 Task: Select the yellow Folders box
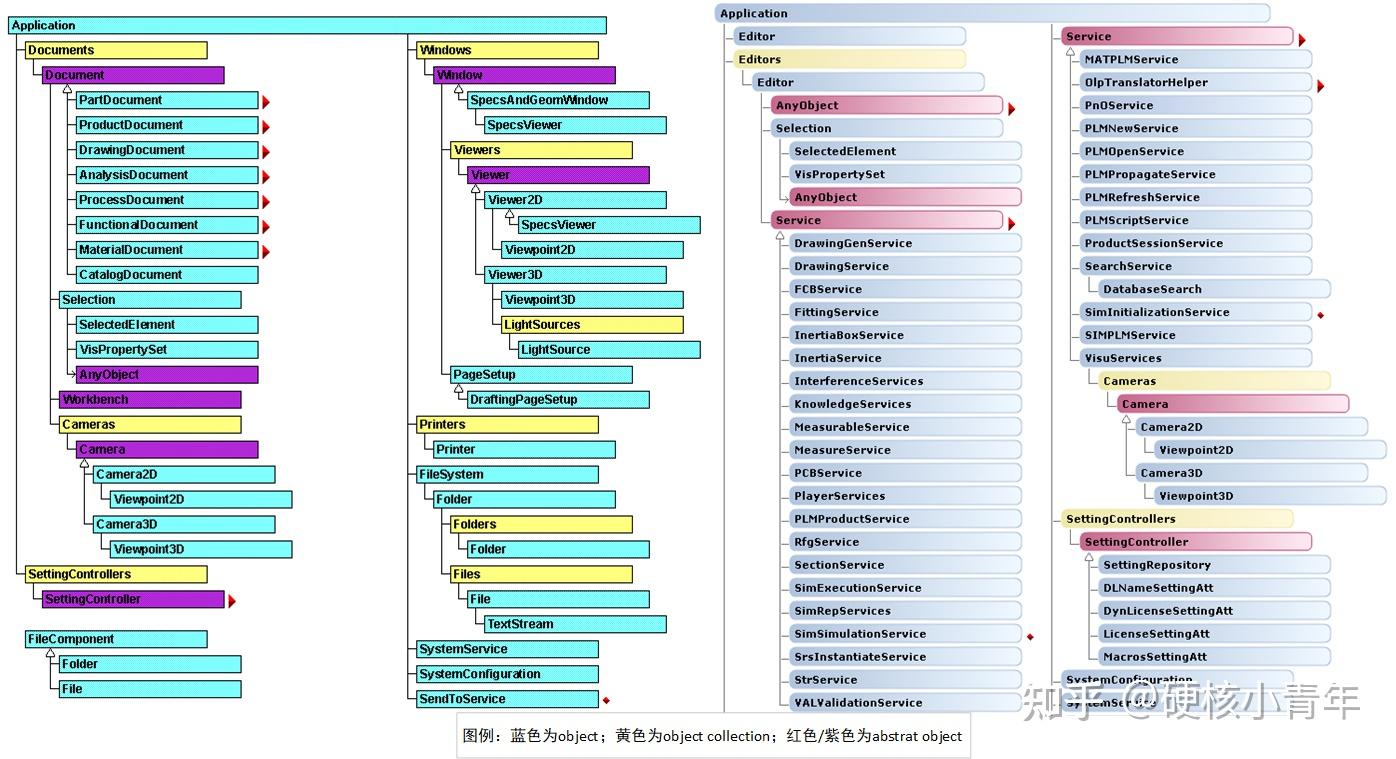coord(541,524)
